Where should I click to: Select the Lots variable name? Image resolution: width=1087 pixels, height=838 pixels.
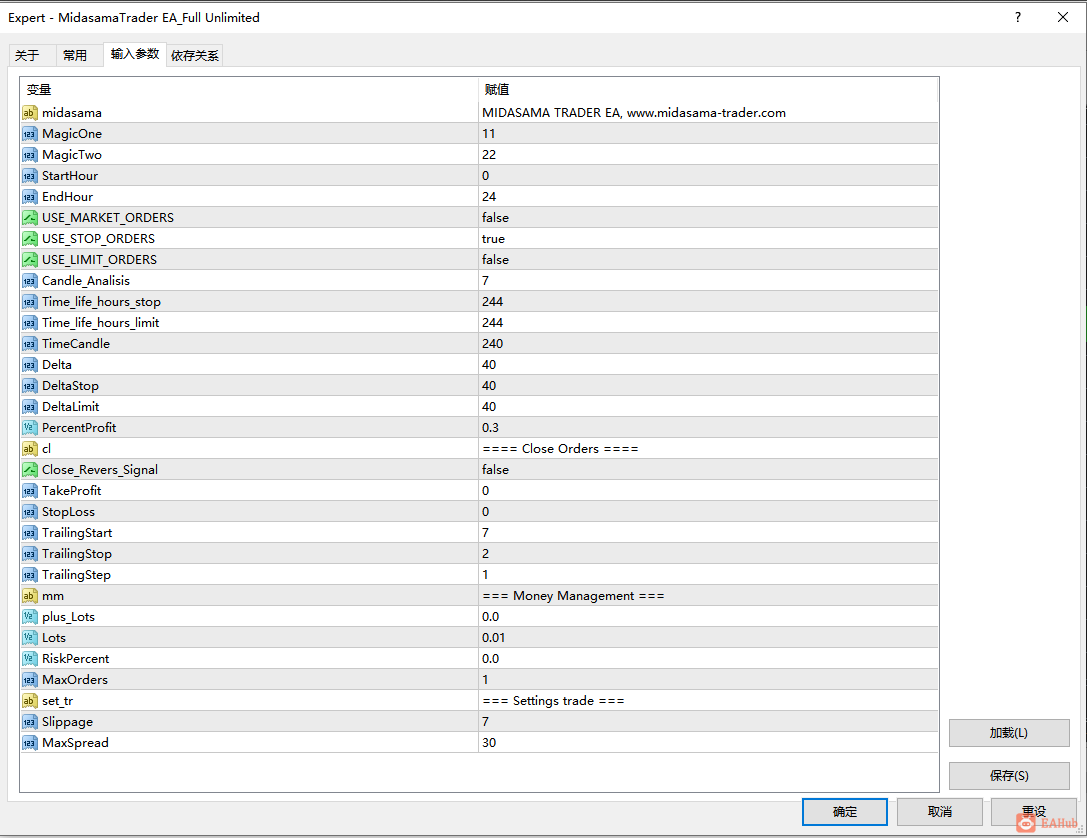54,638
